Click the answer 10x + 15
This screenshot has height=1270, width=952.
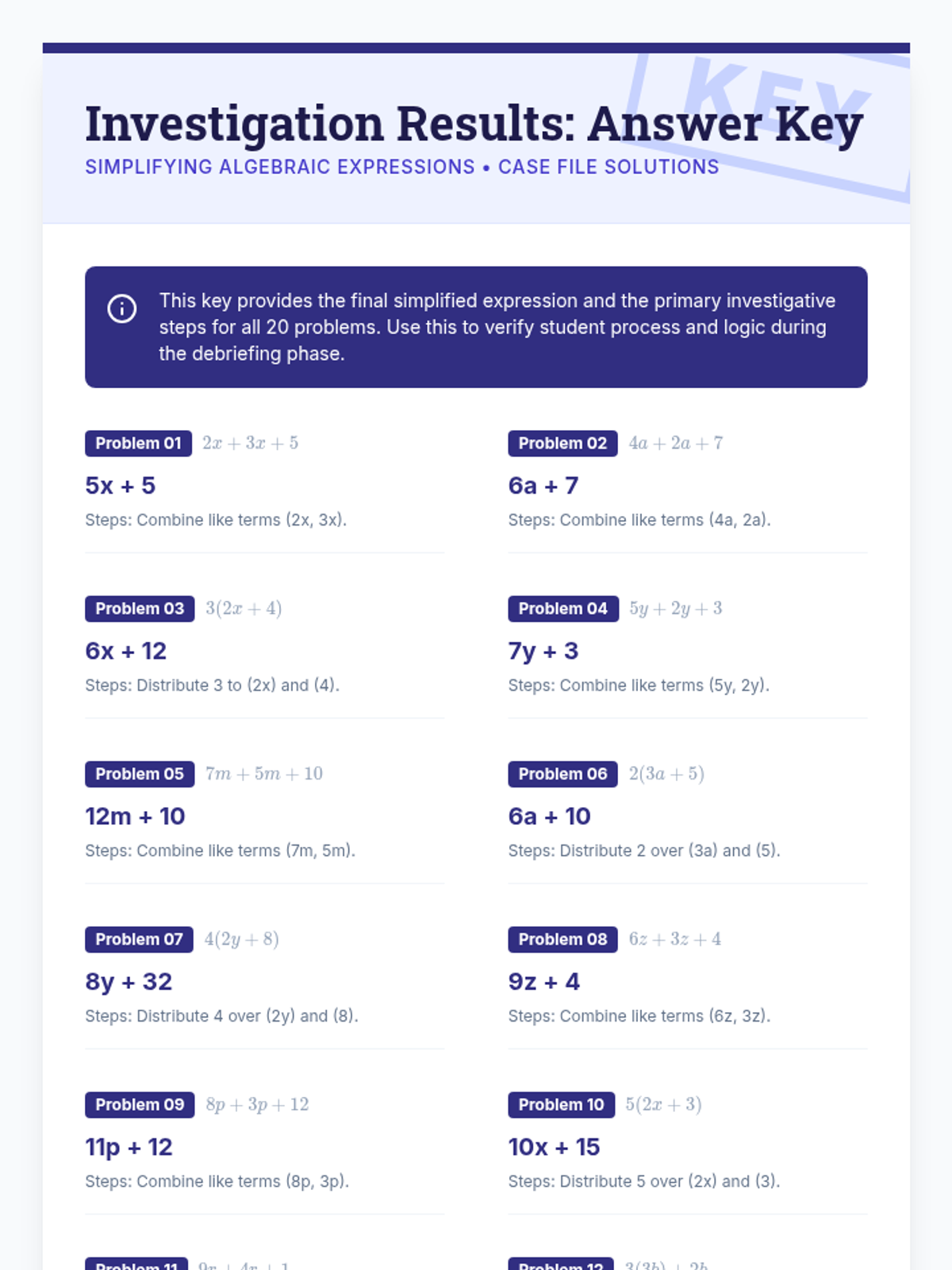[x=554, y=1147]
